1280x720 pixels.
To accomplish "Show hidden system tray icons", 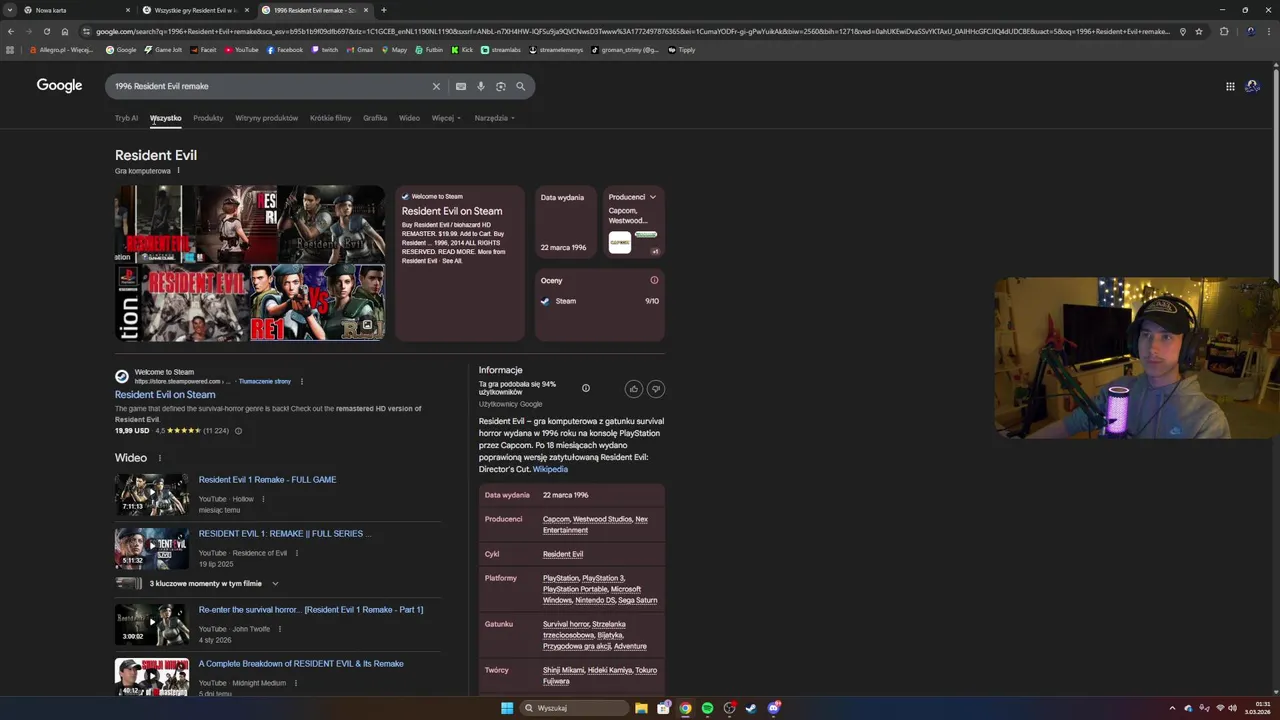I will point(1172,708).
